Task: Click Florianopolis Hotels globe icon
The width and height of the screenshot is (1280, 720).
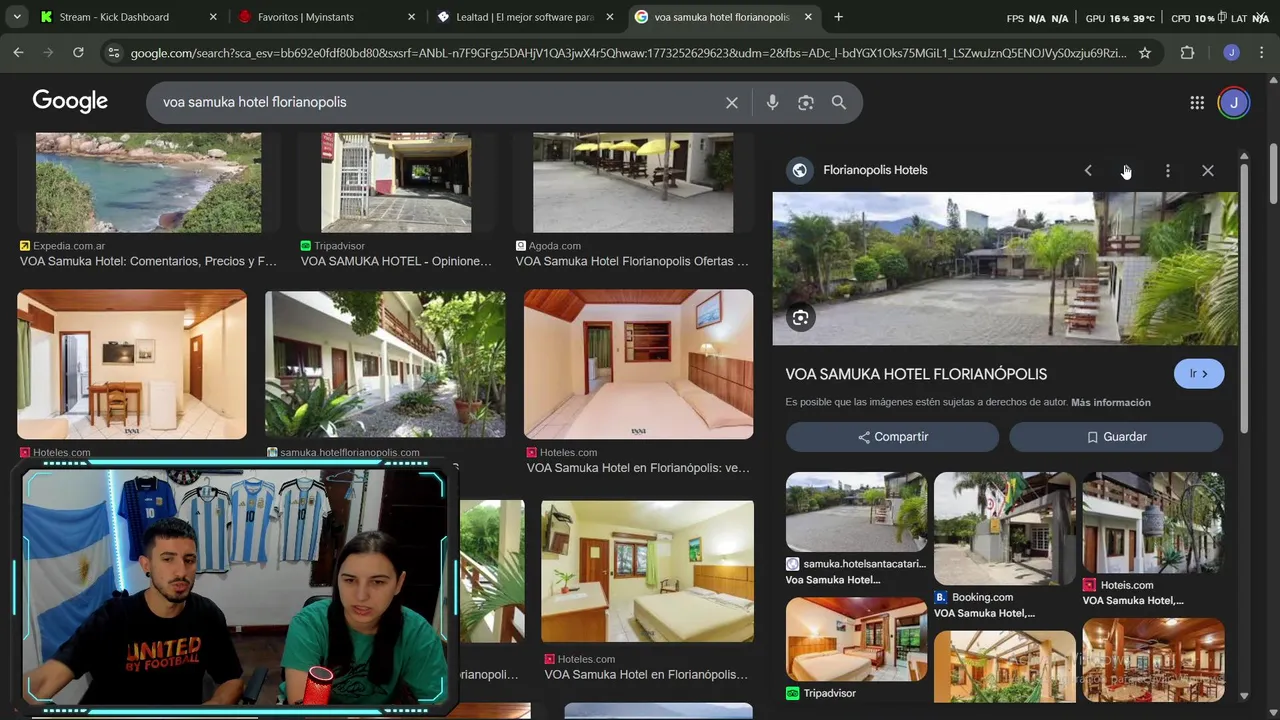Action: (x=799, y=170)
